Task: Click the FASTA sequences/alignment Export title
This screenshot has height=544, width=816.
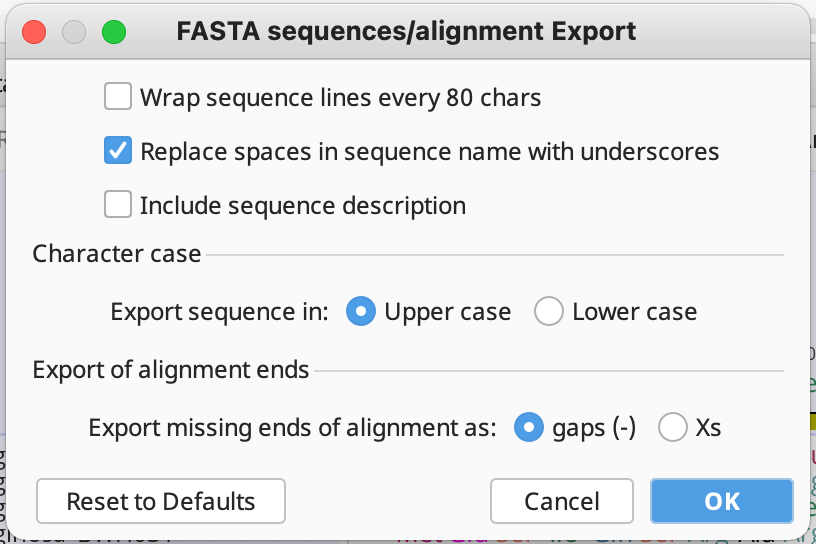Action: pos(406,31)
